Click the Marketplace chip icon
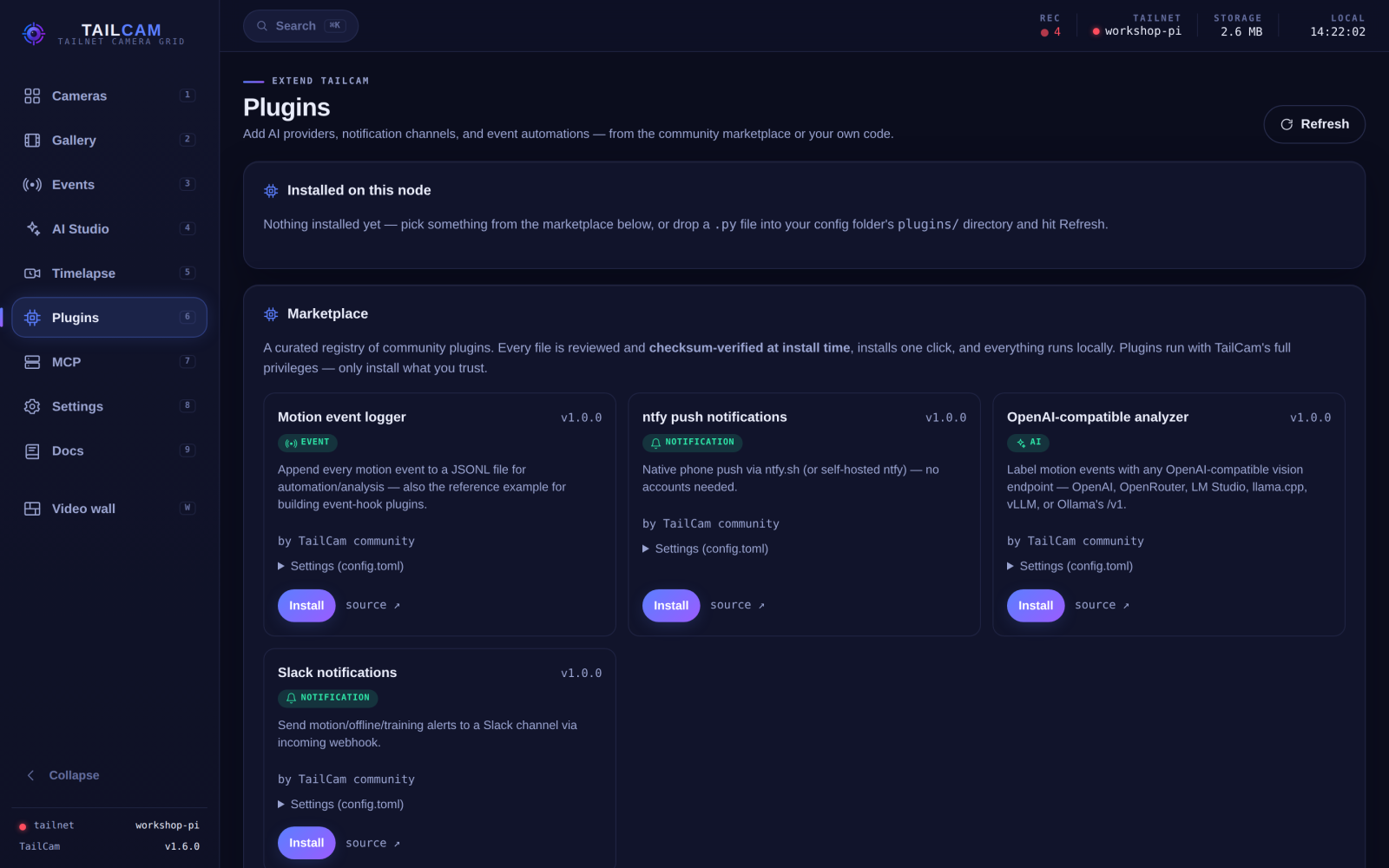Viewport: 1389px width, 868px height. (271, 313)
